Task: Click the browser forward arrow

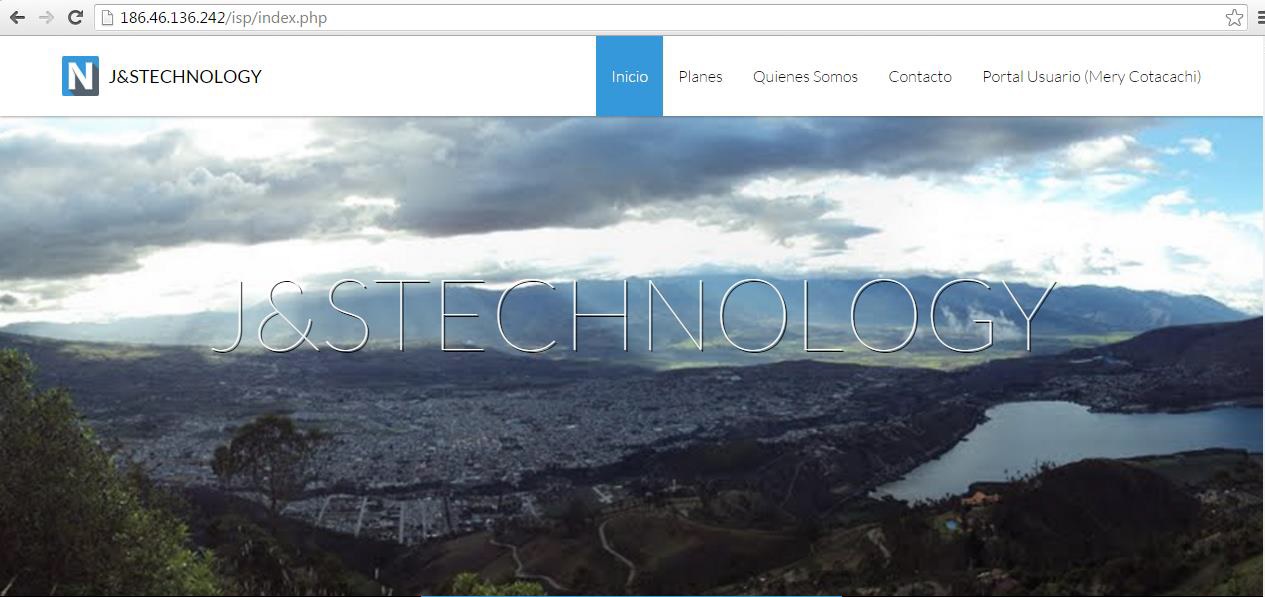Action: (46, 17)
